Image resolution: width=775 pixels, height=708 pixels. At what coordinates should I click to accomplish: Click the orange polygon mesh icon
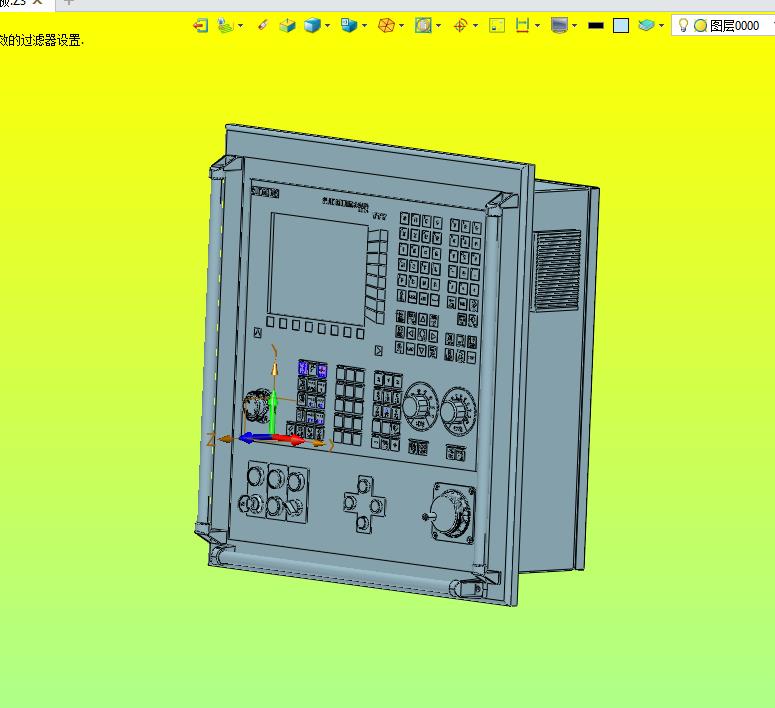tap(386, 25)
